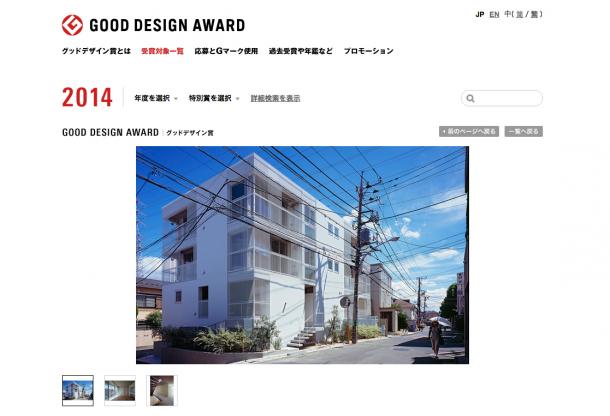Click the 詳細検索を表示 link

coord(275,98)
